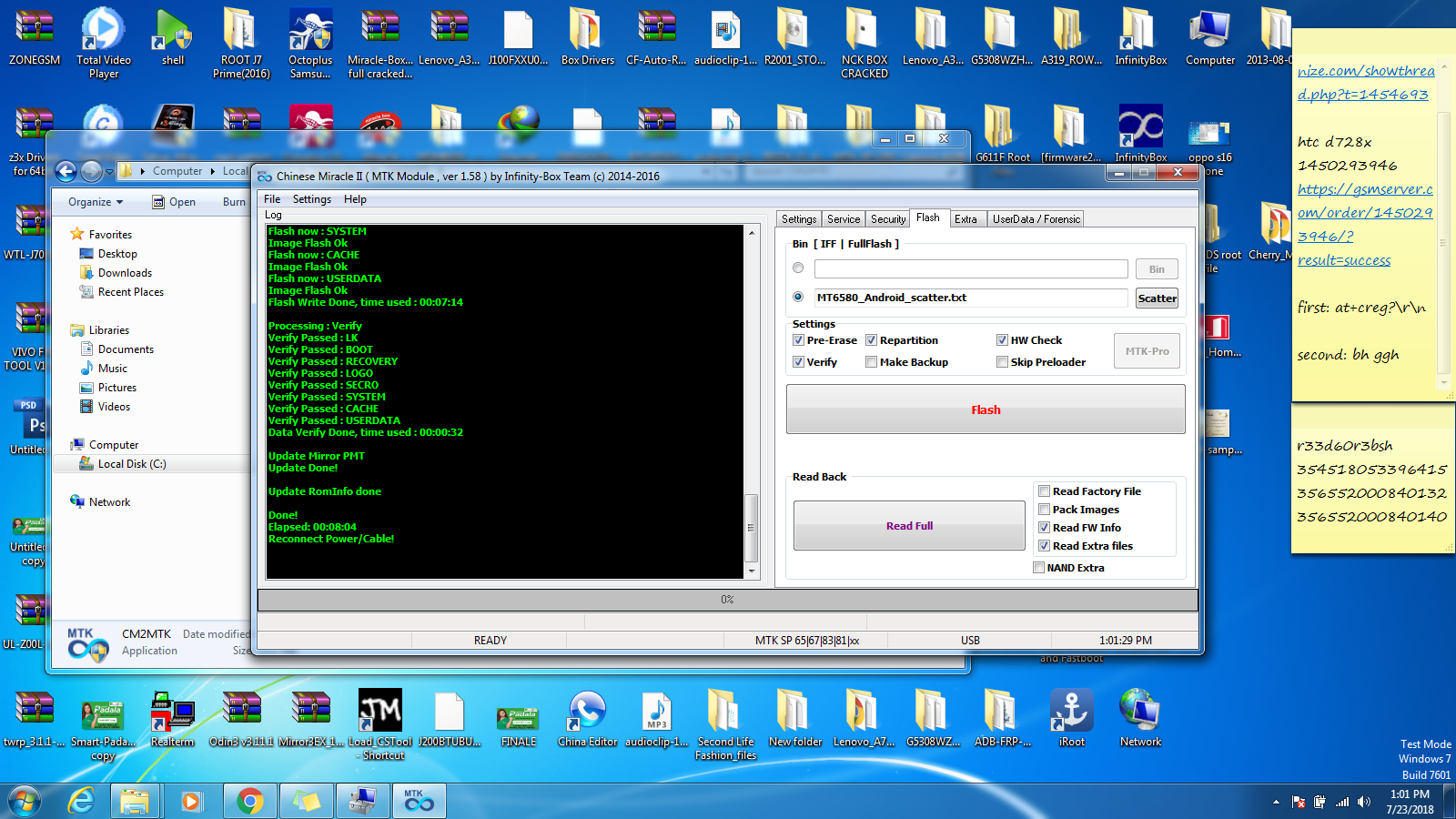This screenshot has height=819, width=1456.
Task: Start flashing with the Flash button
Action: click(986, 409)
